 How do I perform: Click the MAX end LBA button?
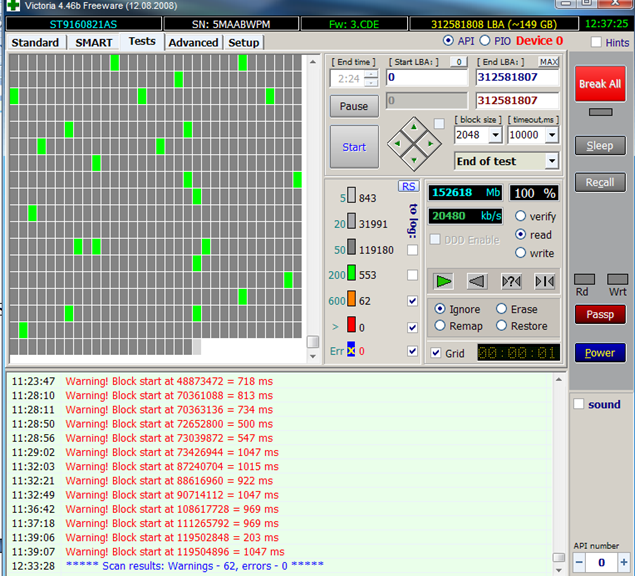tap(548, 62)
